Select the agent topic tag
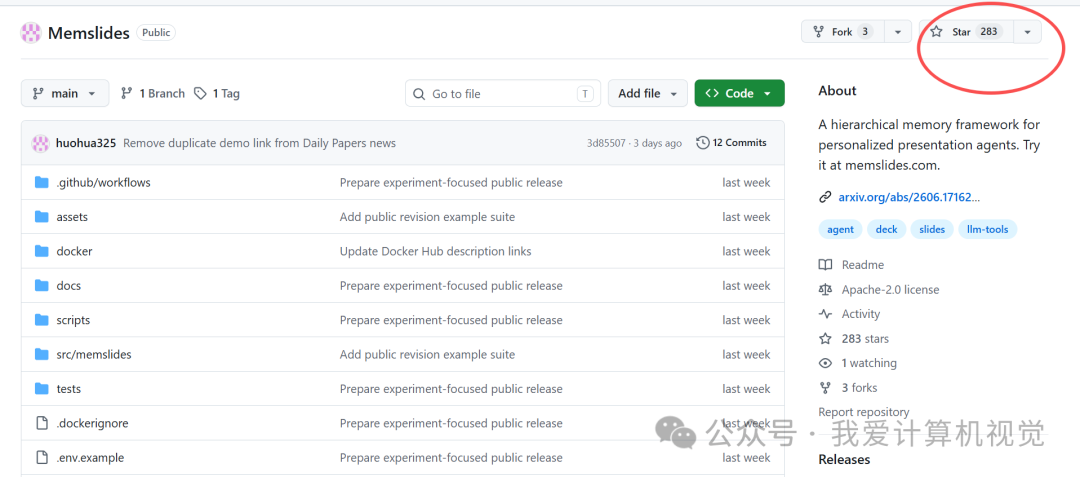The height and width of the screenshot is (477, 1080). coord(840,229)
